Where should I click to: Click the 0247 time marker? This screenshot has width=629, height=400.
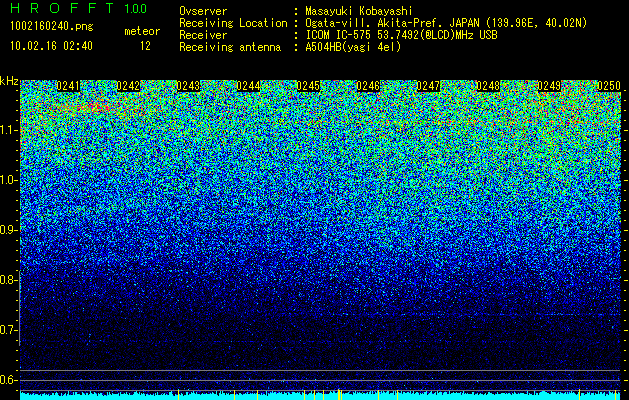pyautogui.click(x=428, y=86)
